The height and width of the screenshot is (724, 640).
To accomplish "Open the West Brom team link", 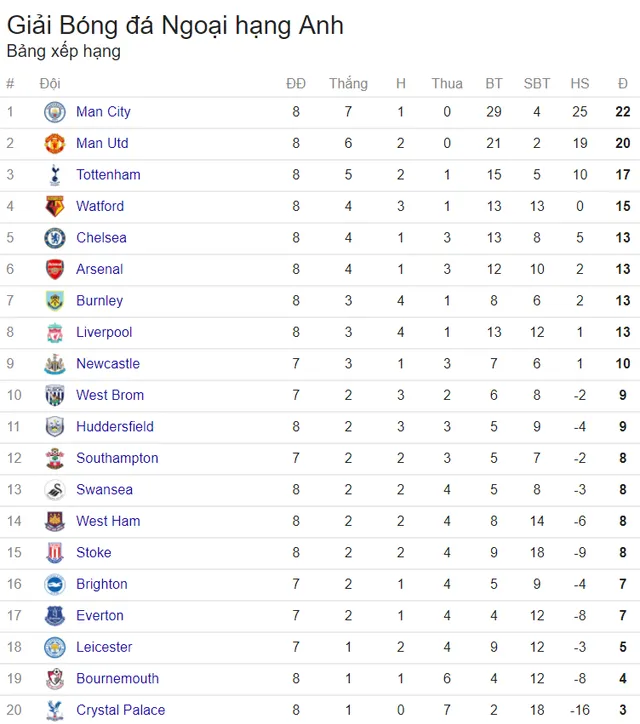I will [x=110, y=395].
